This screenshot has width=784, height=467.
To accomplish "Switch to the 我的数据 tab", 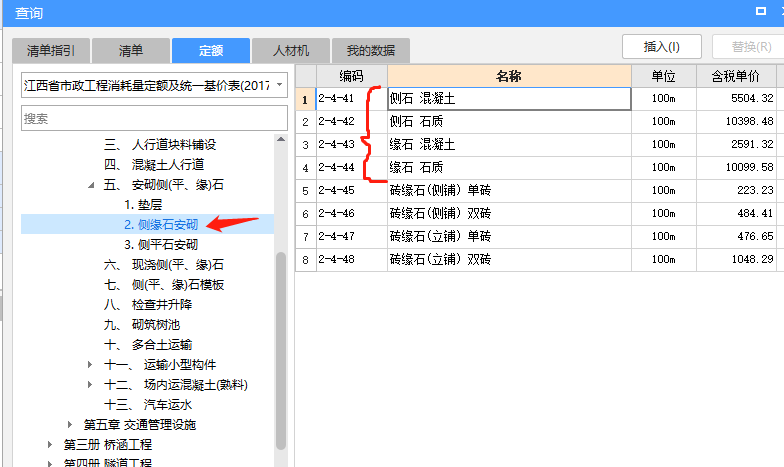I will tap(371, 50).
